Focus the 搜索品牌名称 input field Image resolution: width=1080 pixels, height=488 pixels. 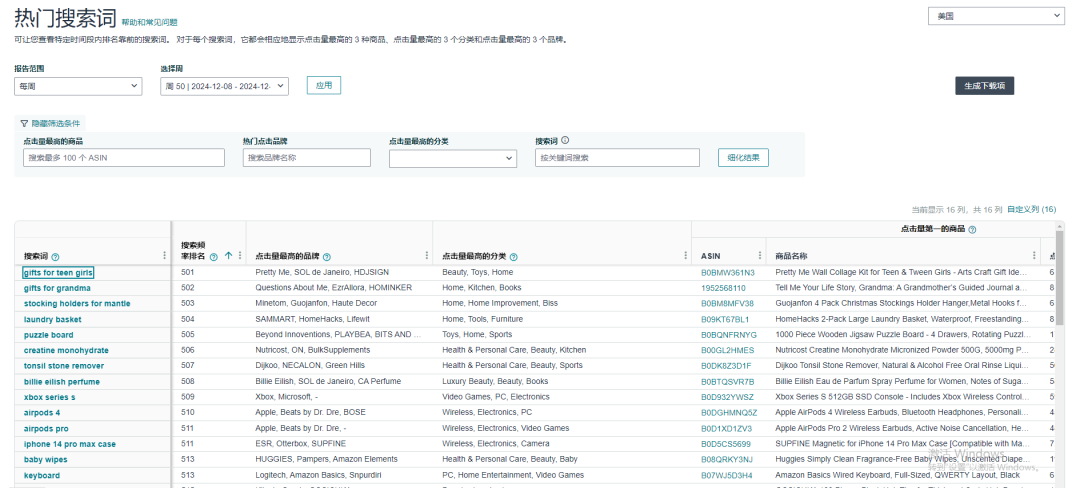click(307, 158)
